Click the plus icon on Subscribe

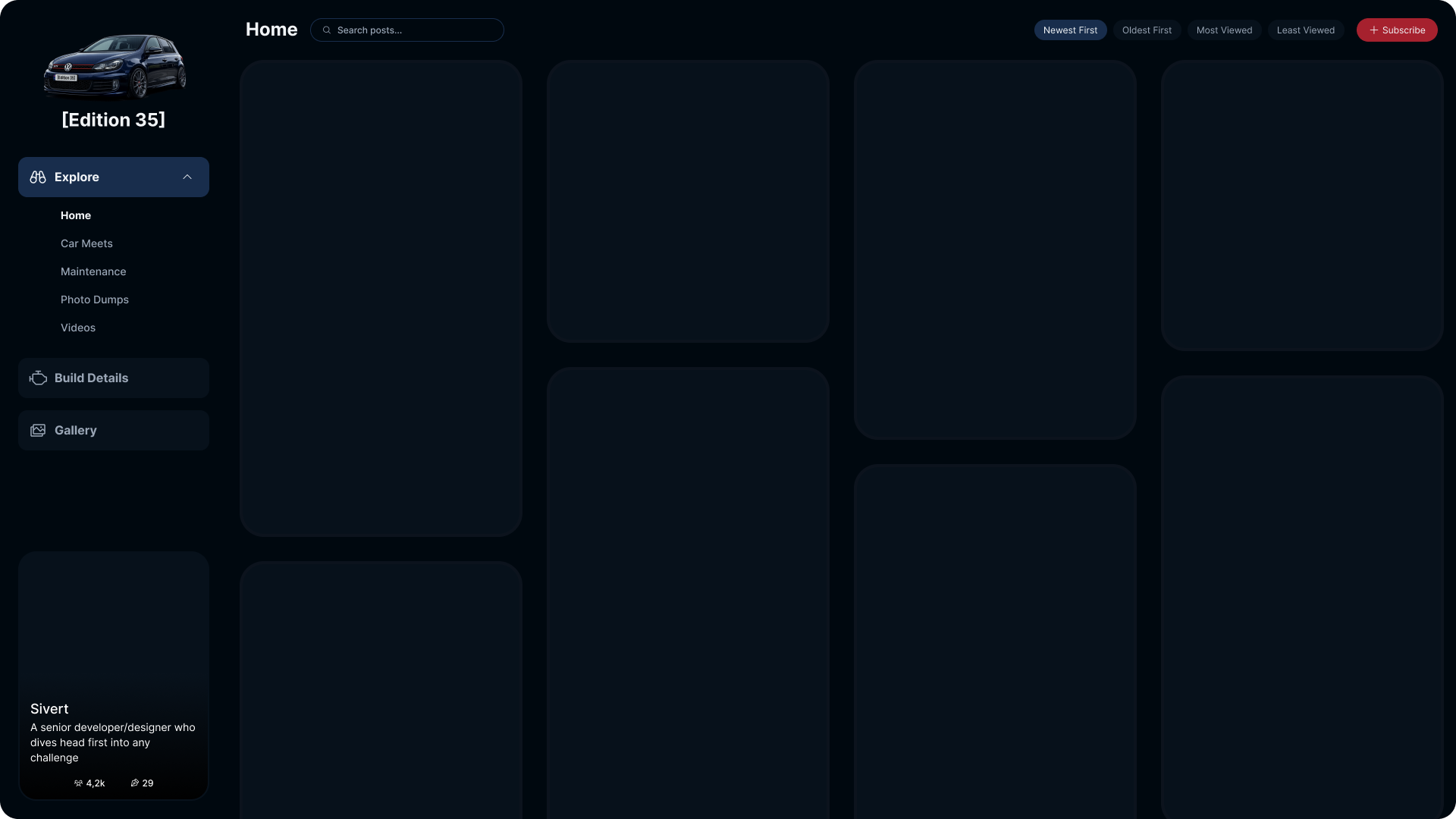click(x=1373, y=30)
